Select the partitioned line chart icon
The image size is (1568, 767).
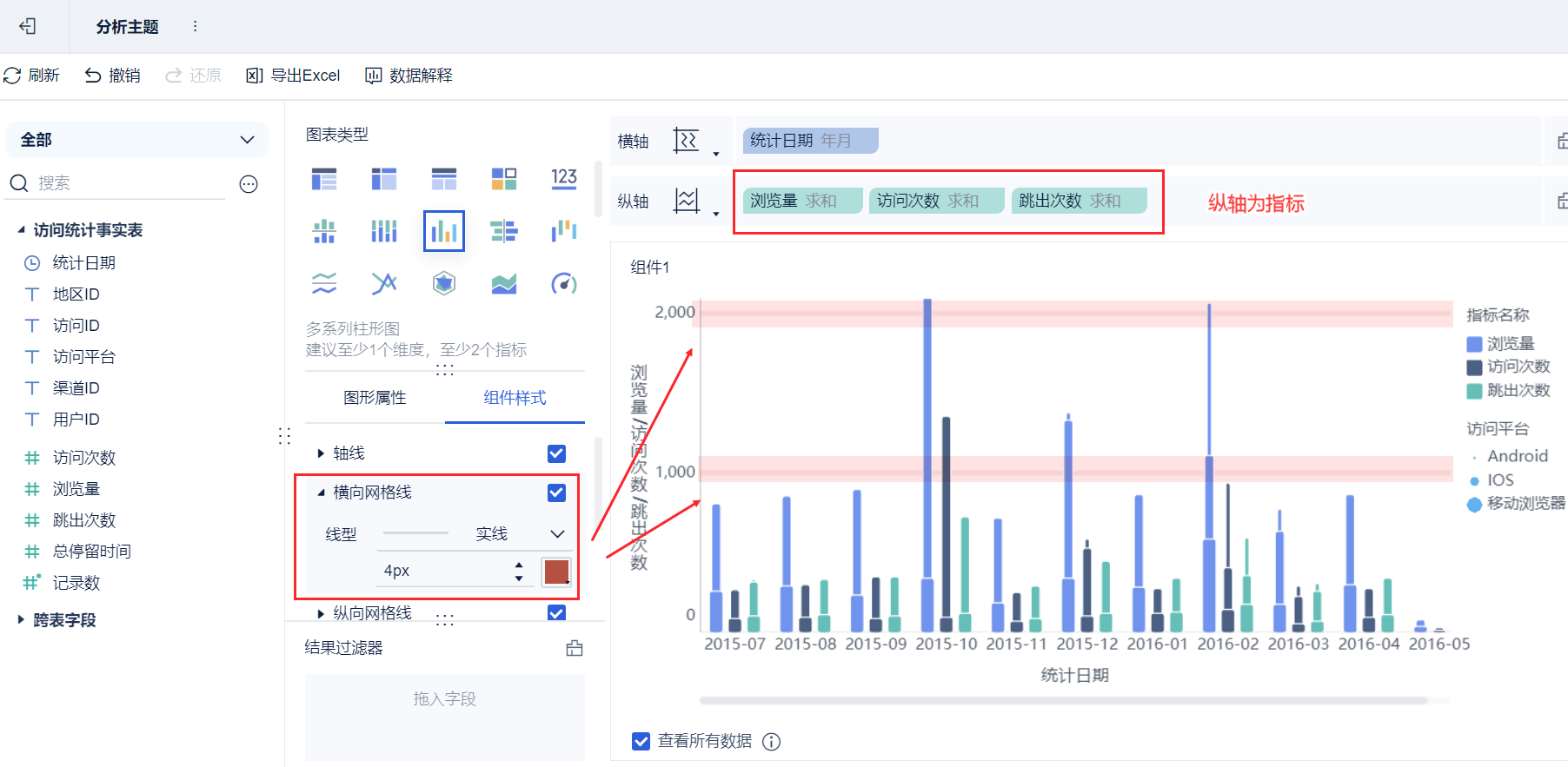tap(324, 283)
